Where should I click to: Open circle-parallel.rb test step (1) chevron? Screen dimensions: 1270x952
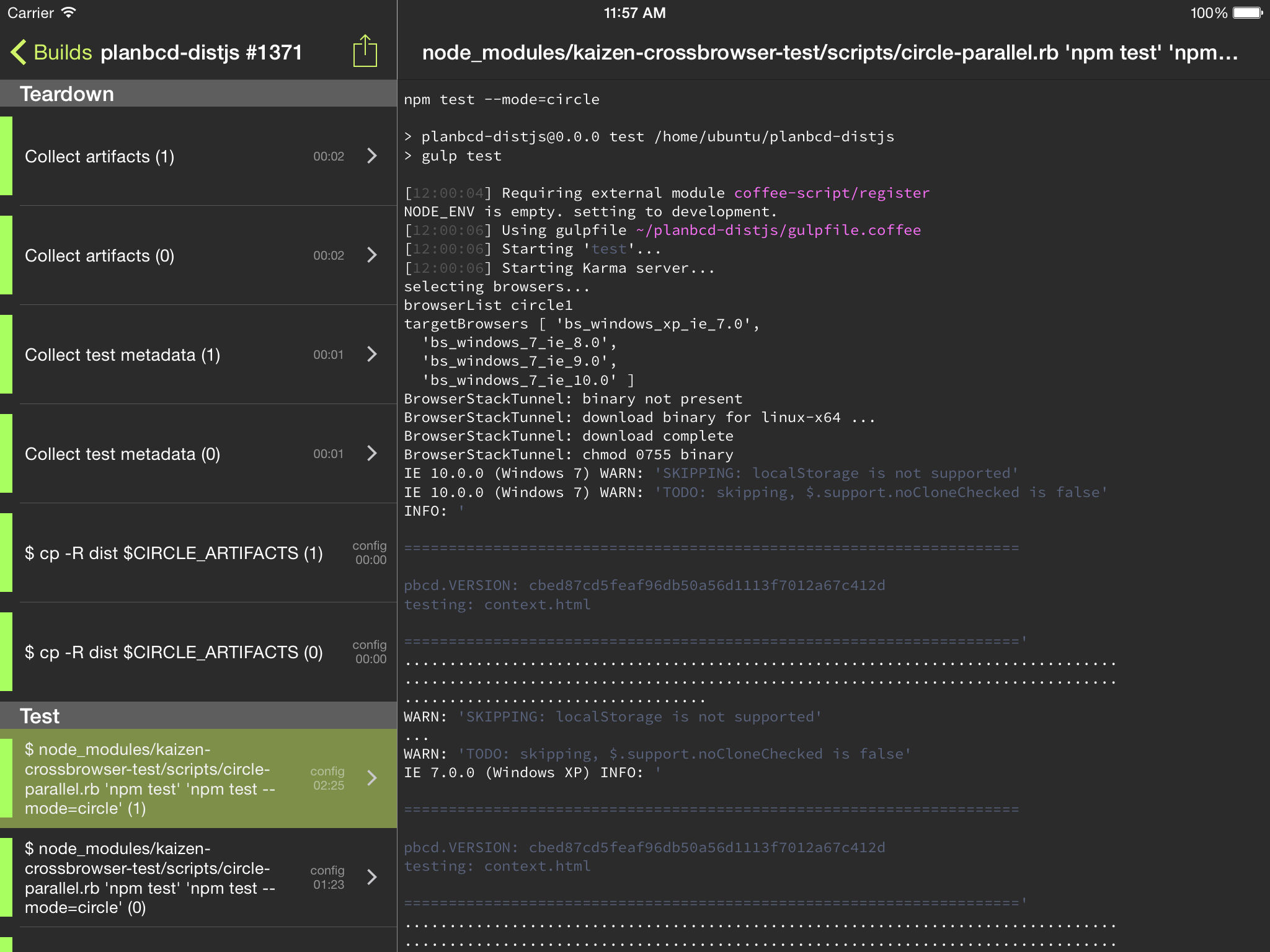tap(372, 778)
